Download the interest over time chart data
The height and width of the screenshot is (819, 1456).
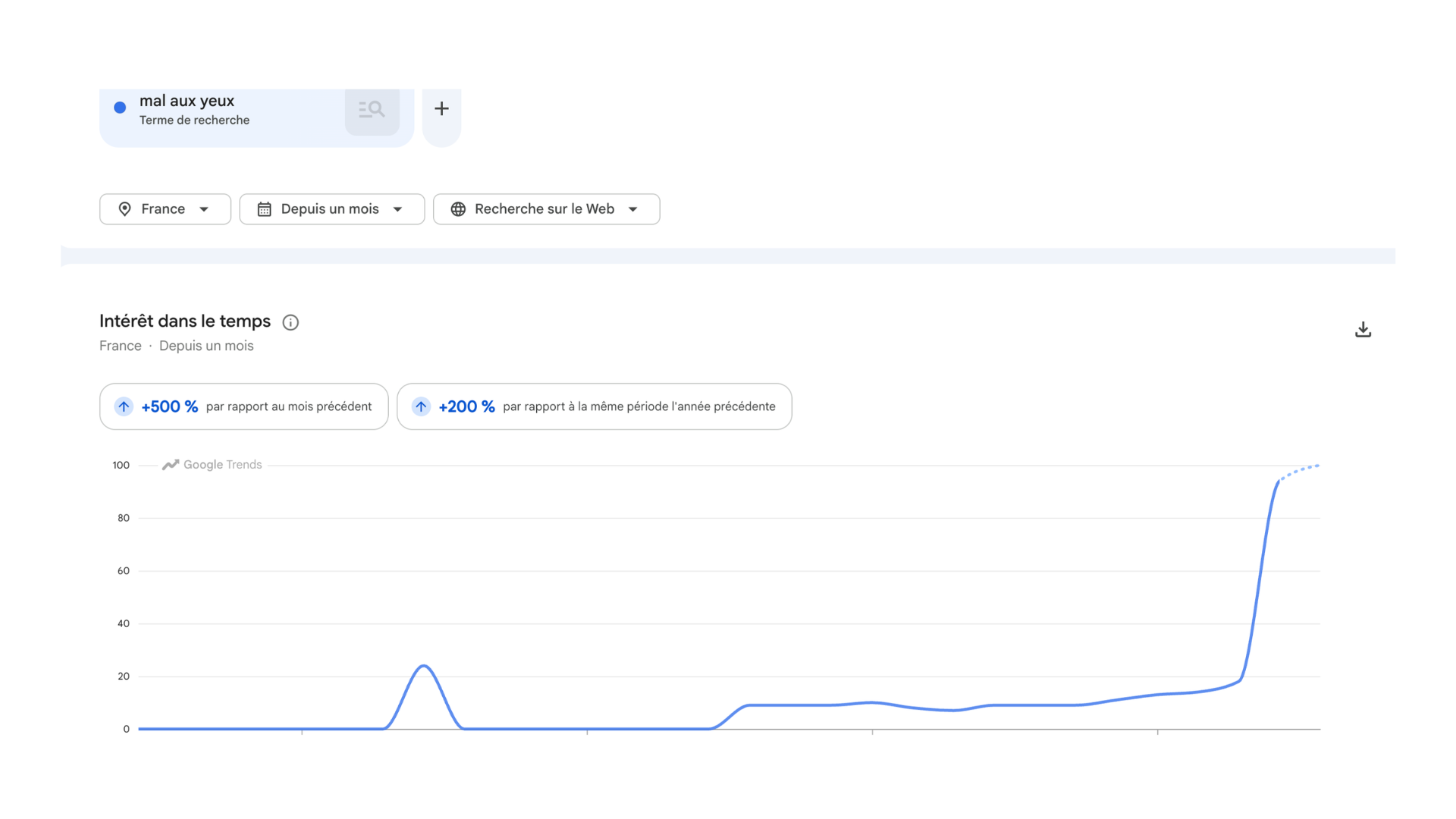pyautogui.click(x=1363, y=329)
